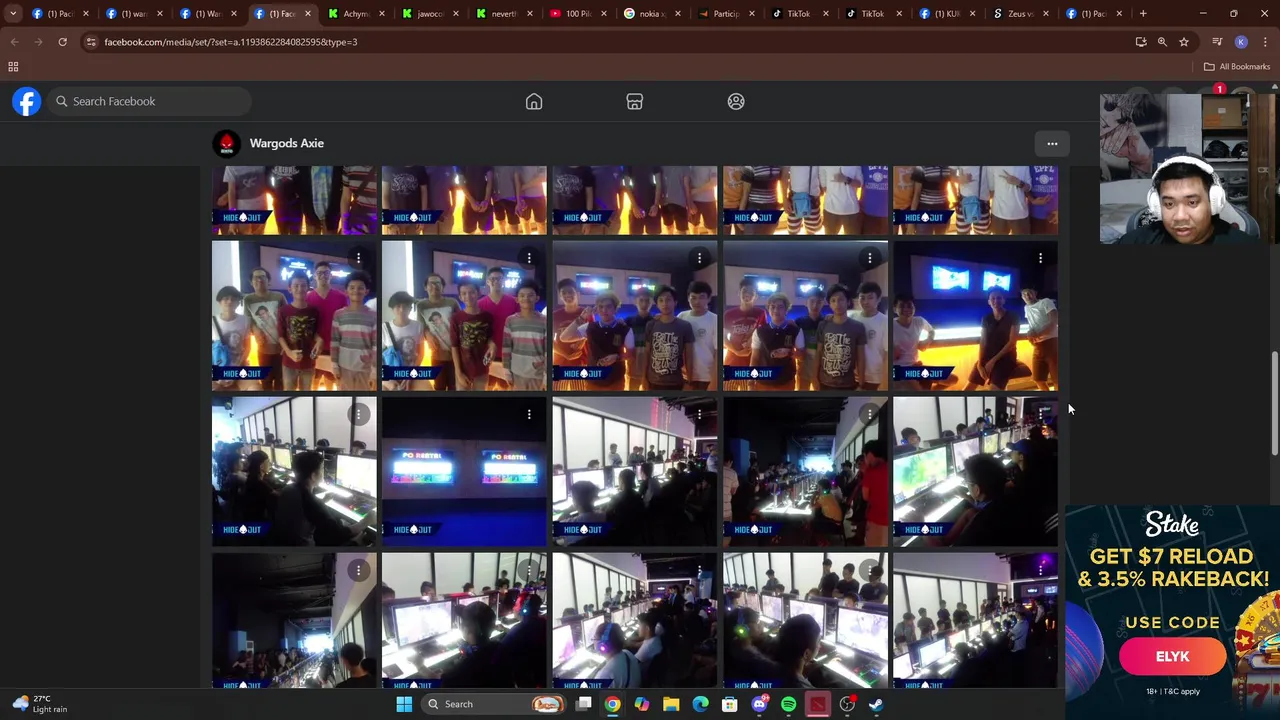The image size is (1280, 720).
Task: Open the album three-dot options menu
Action: click(x=1052, y=144)
